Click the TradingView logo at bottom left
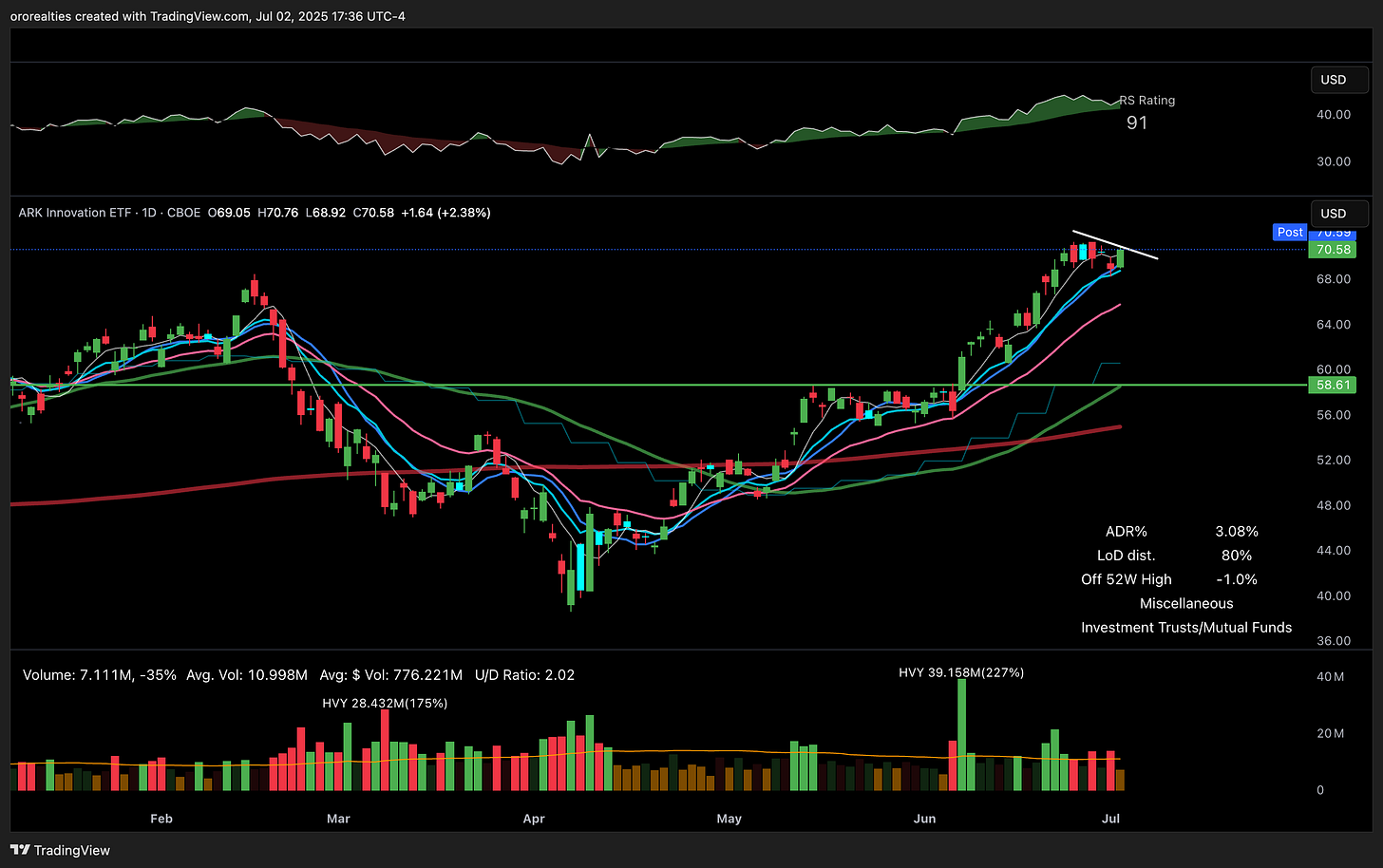This screenshot has height=868, width=1383. pos(60,850)
